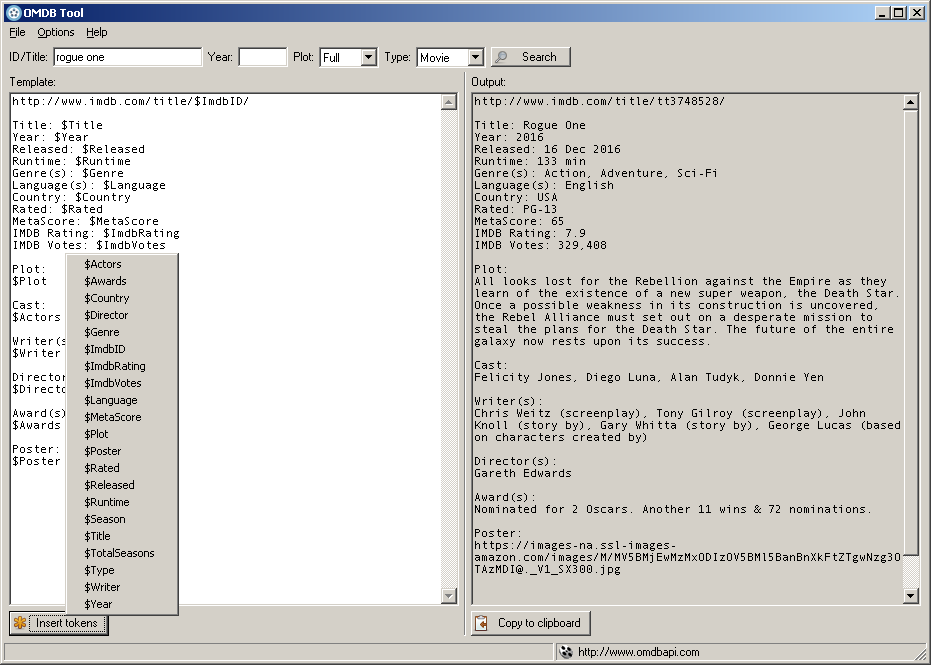Viewport: 931px width, 665px height.
Task: Click output line 'IMDB Votes: 329,408'
Action: coord(540,245)
